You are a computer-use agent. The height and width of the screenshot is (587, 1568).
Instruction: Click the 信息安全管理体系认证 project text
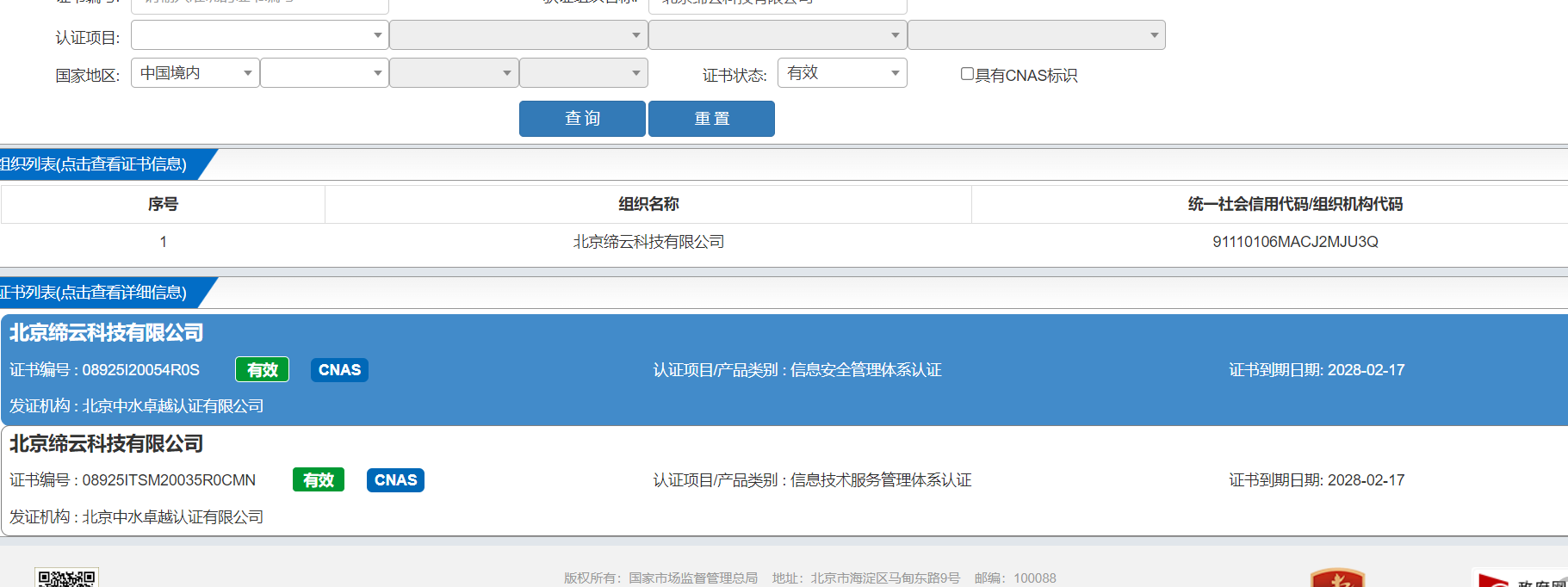866,370
